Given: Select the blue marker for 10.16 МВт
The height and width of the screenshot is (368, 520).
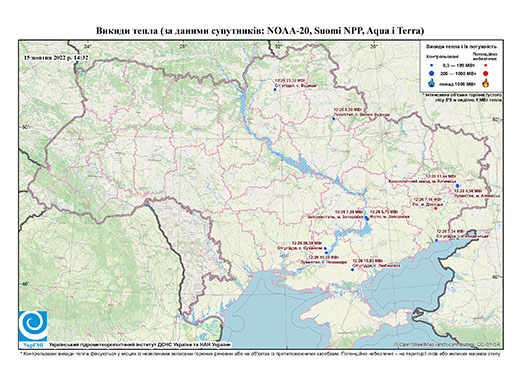Looking at the screenshot, I should point(327,252).
